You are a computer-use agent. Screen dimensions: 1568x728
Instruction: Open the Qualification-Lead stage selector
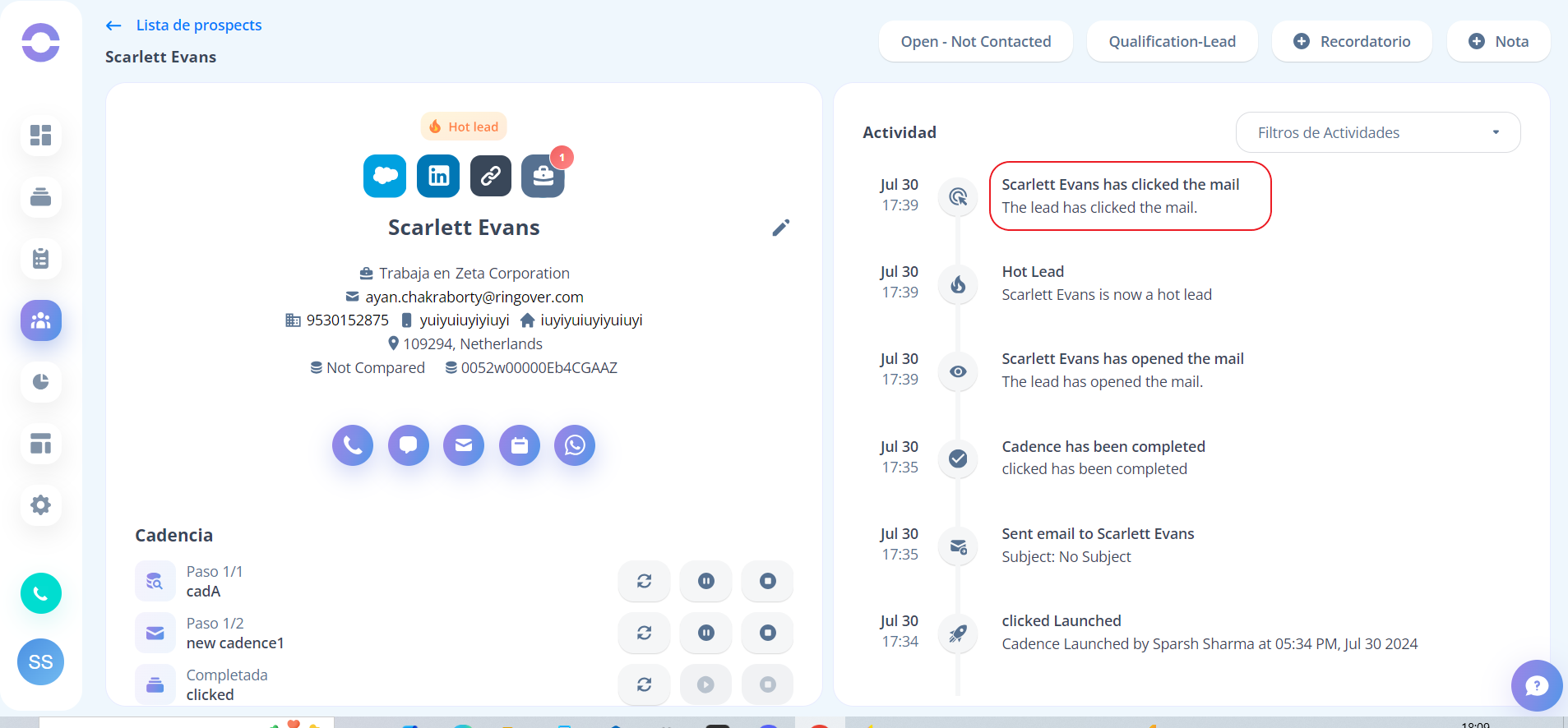tap(1172, 42)
